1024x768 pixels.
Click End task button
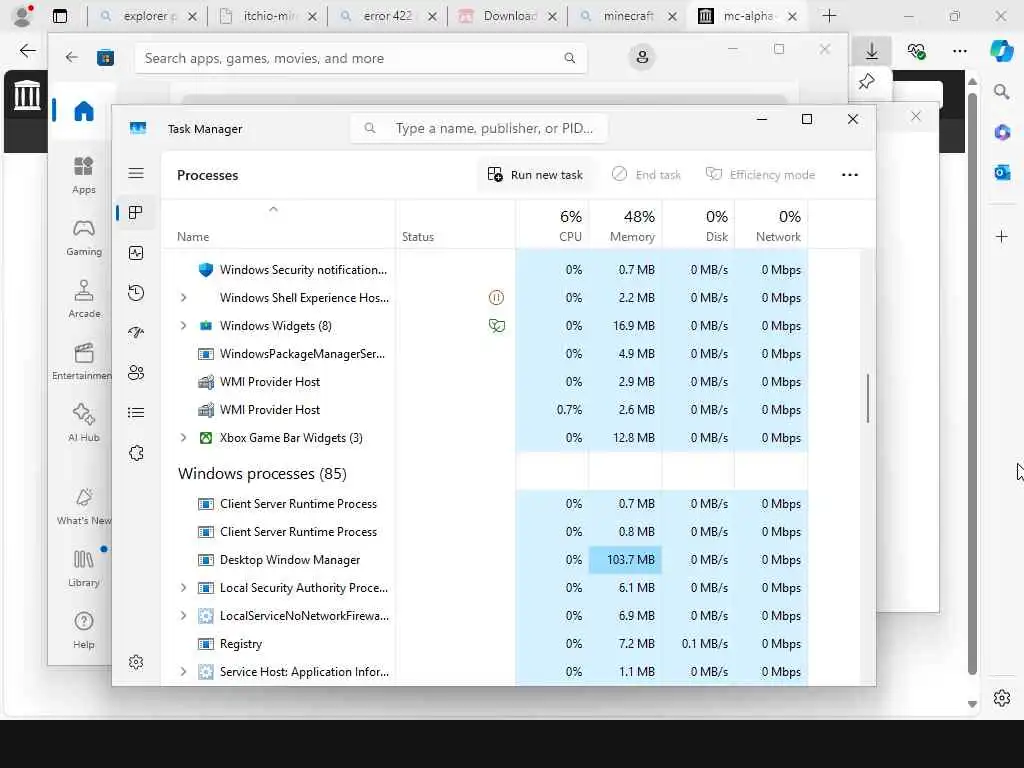[647, 175]
